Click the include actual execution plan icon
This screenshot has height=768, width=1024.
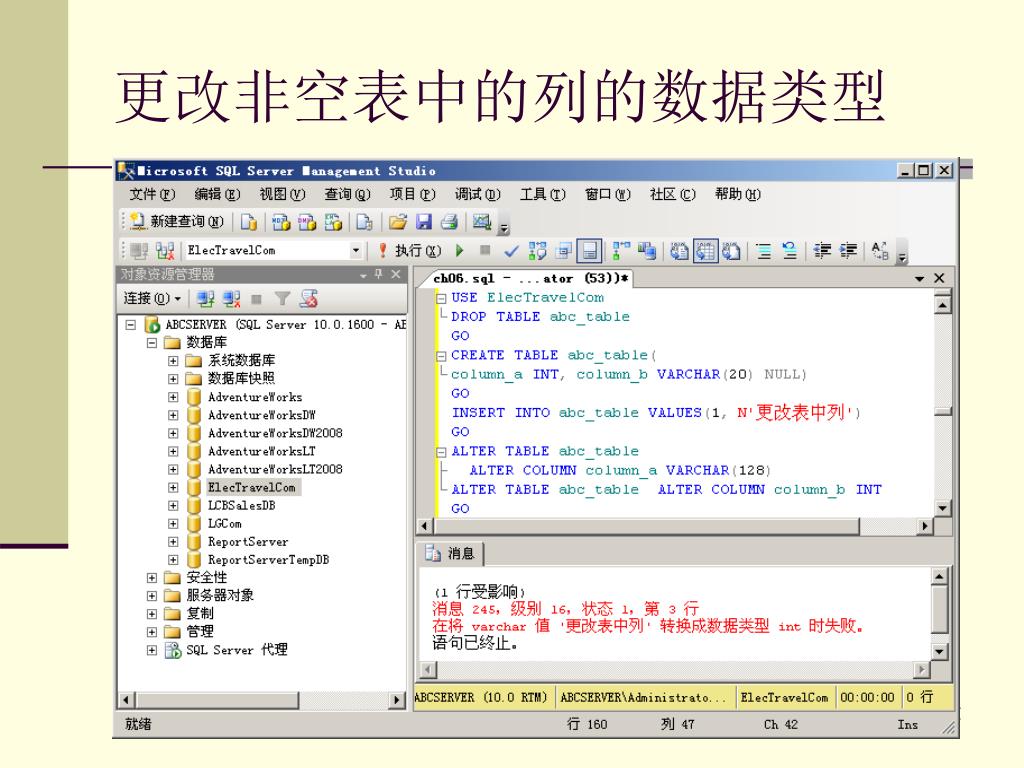tap(621, 251)
